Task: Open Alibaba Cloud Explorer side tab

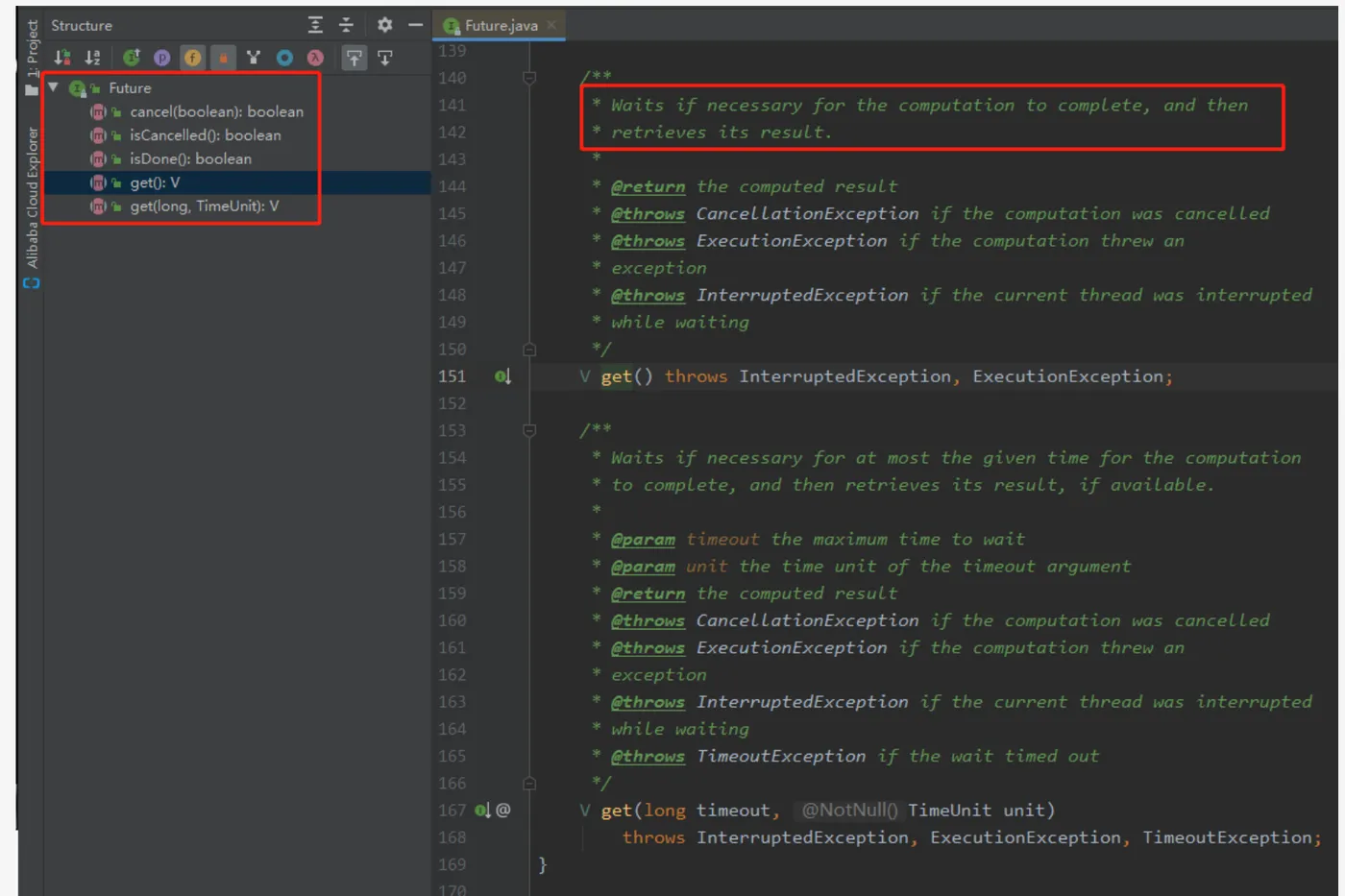Action: coord(32,197)
